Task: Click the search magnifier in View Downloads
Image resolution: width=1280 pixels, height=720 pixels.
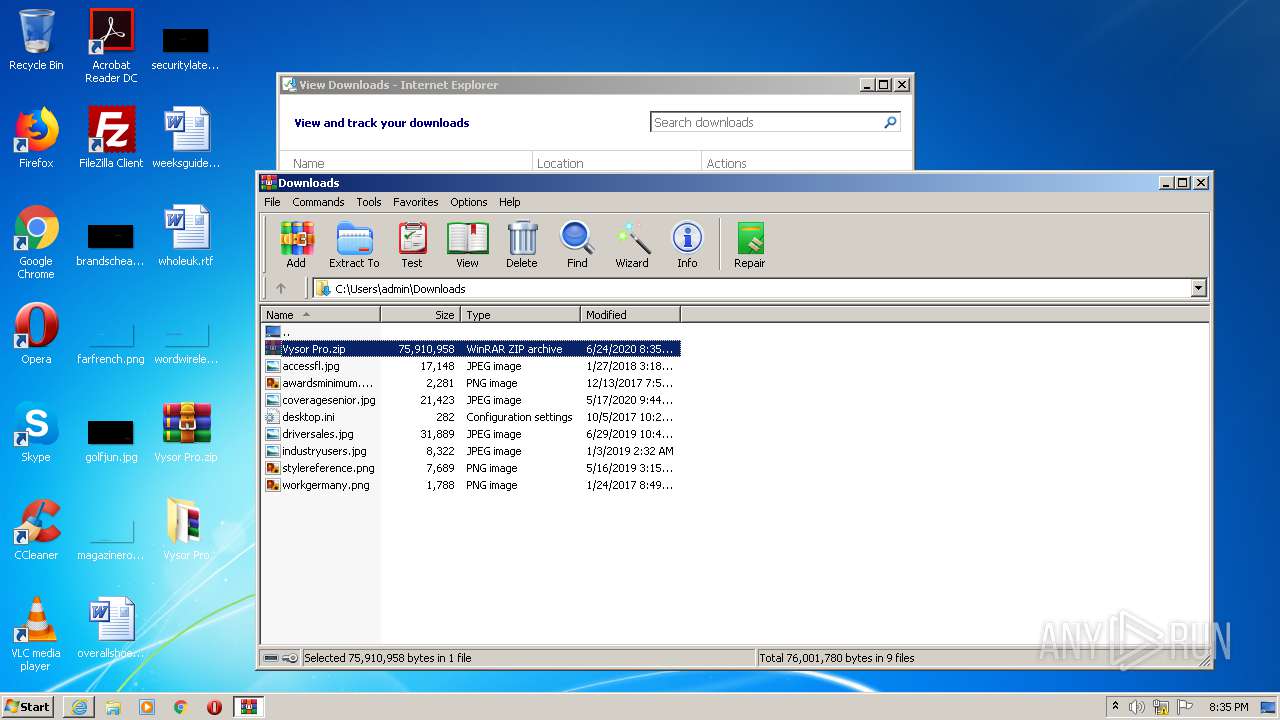Action: tap(890, 122)
